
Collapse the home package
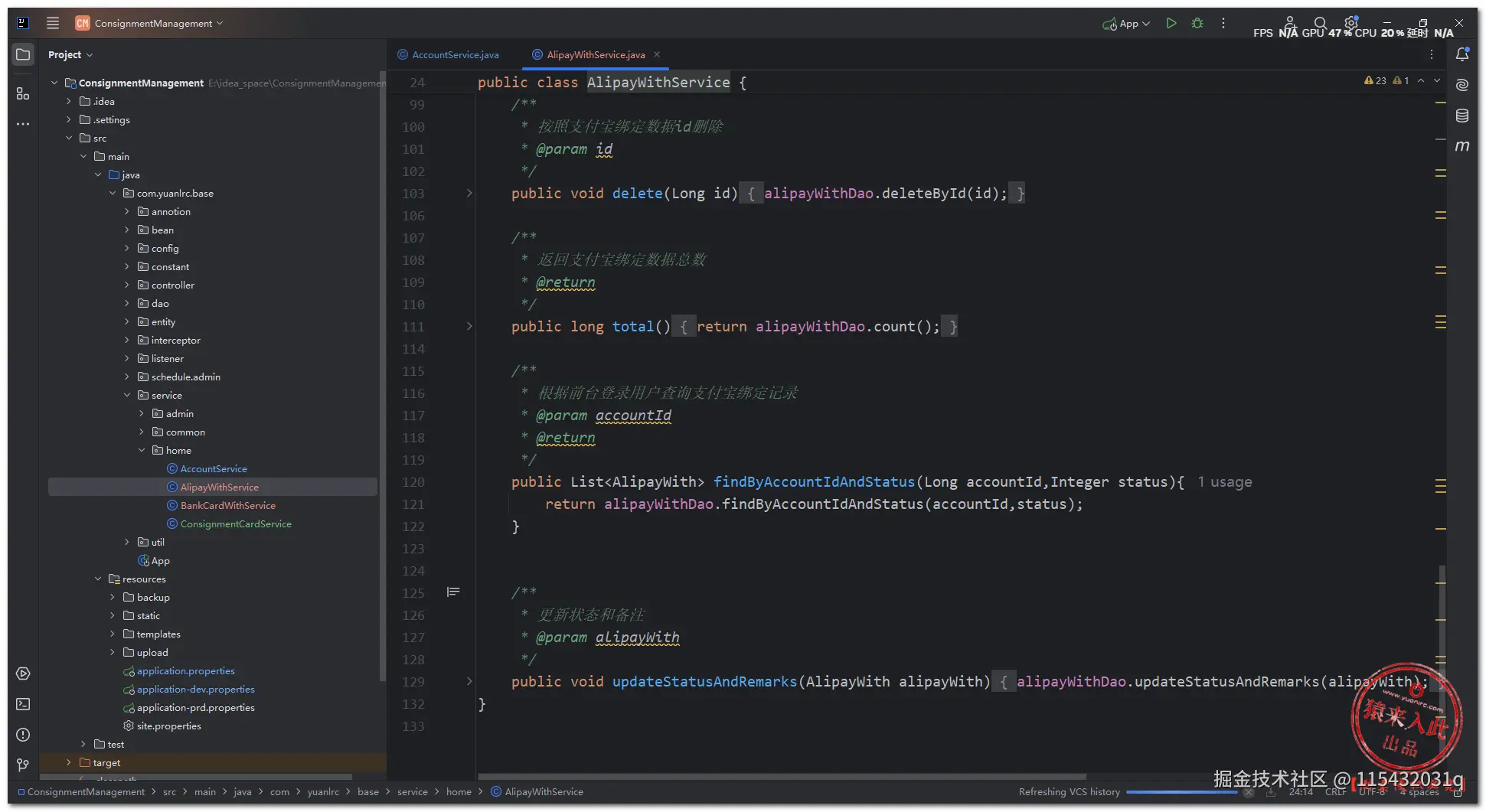pyautogui.click(x=142, y=450)
